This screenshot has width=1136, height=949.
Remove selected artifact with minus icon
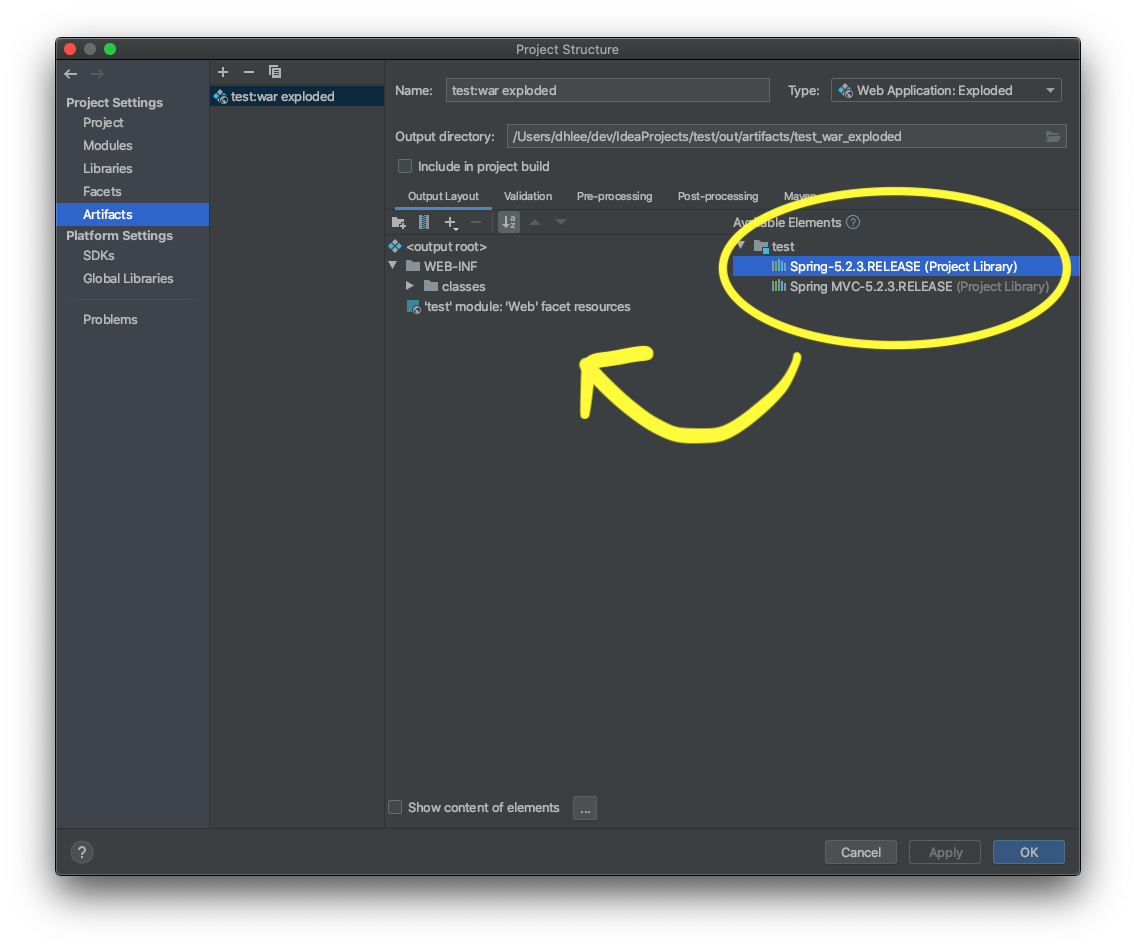249,72
